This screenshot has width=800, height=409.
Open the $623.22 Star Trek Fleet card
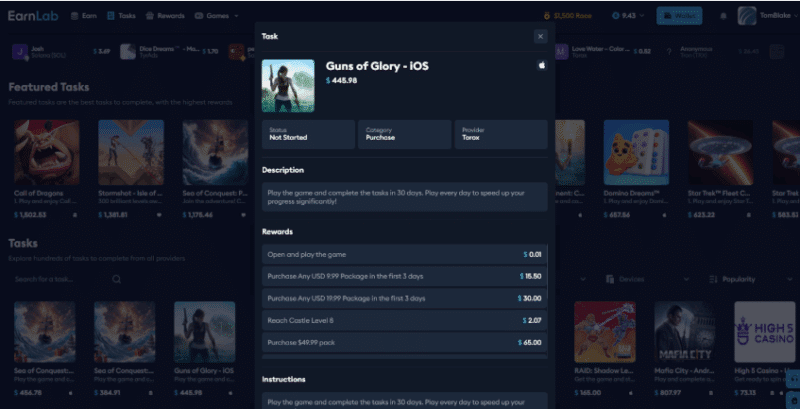[x=720, y=169]
